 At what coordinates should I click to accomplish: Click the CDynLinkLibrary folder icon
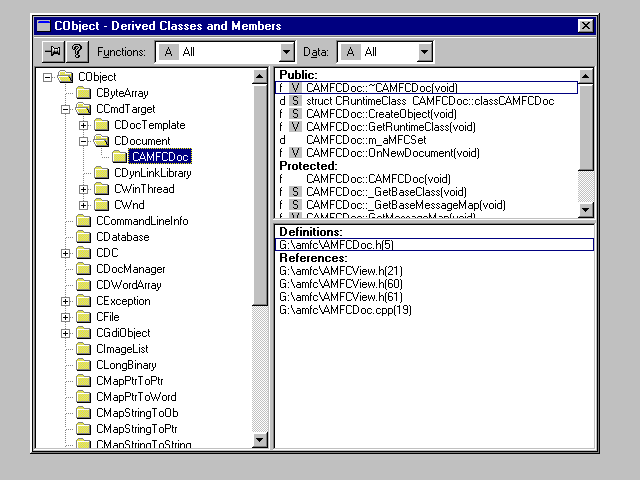click(102, 173)
